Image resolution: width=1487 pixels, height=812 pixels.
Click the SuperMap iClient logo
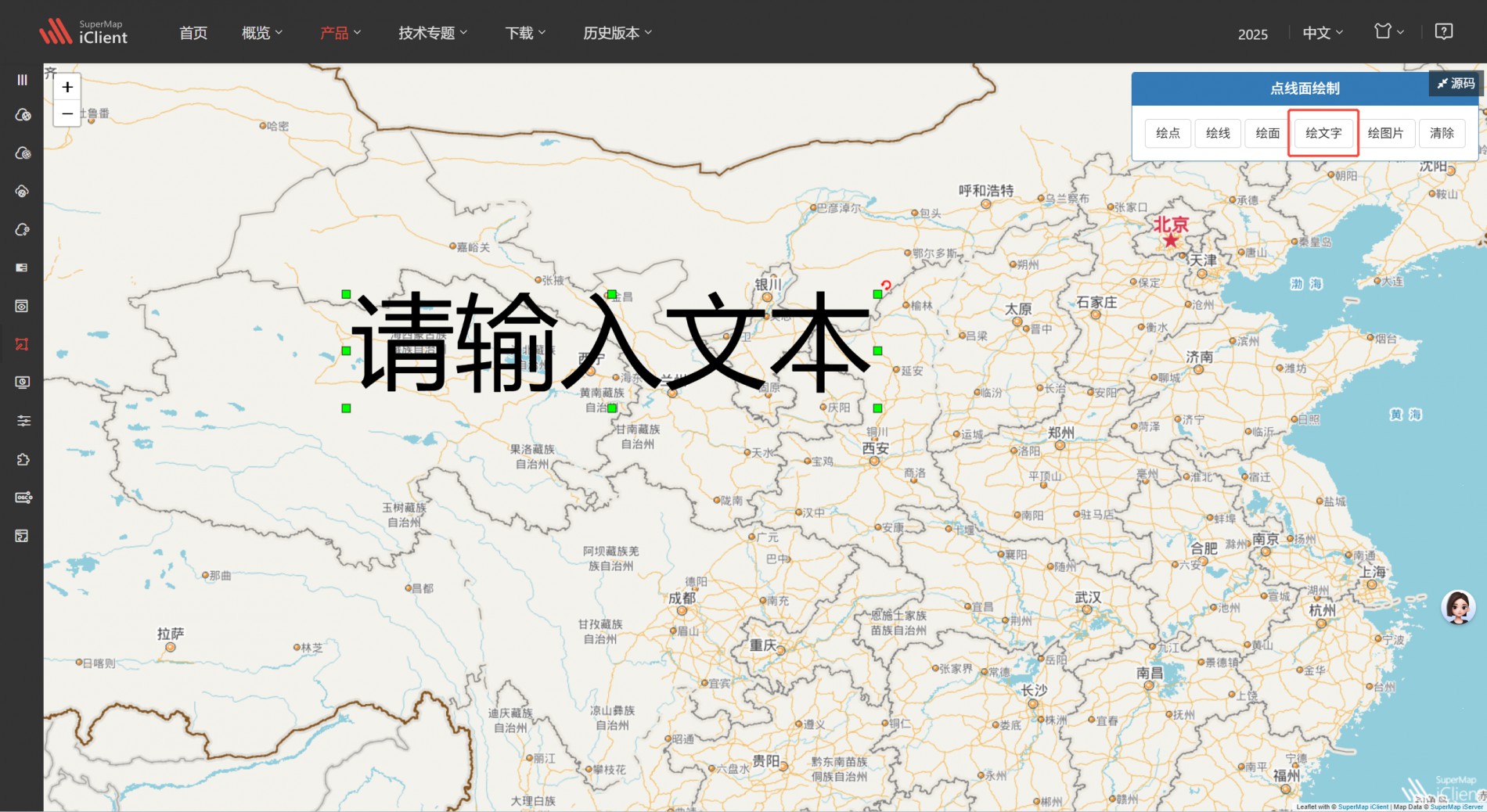(x=84, y=32)
